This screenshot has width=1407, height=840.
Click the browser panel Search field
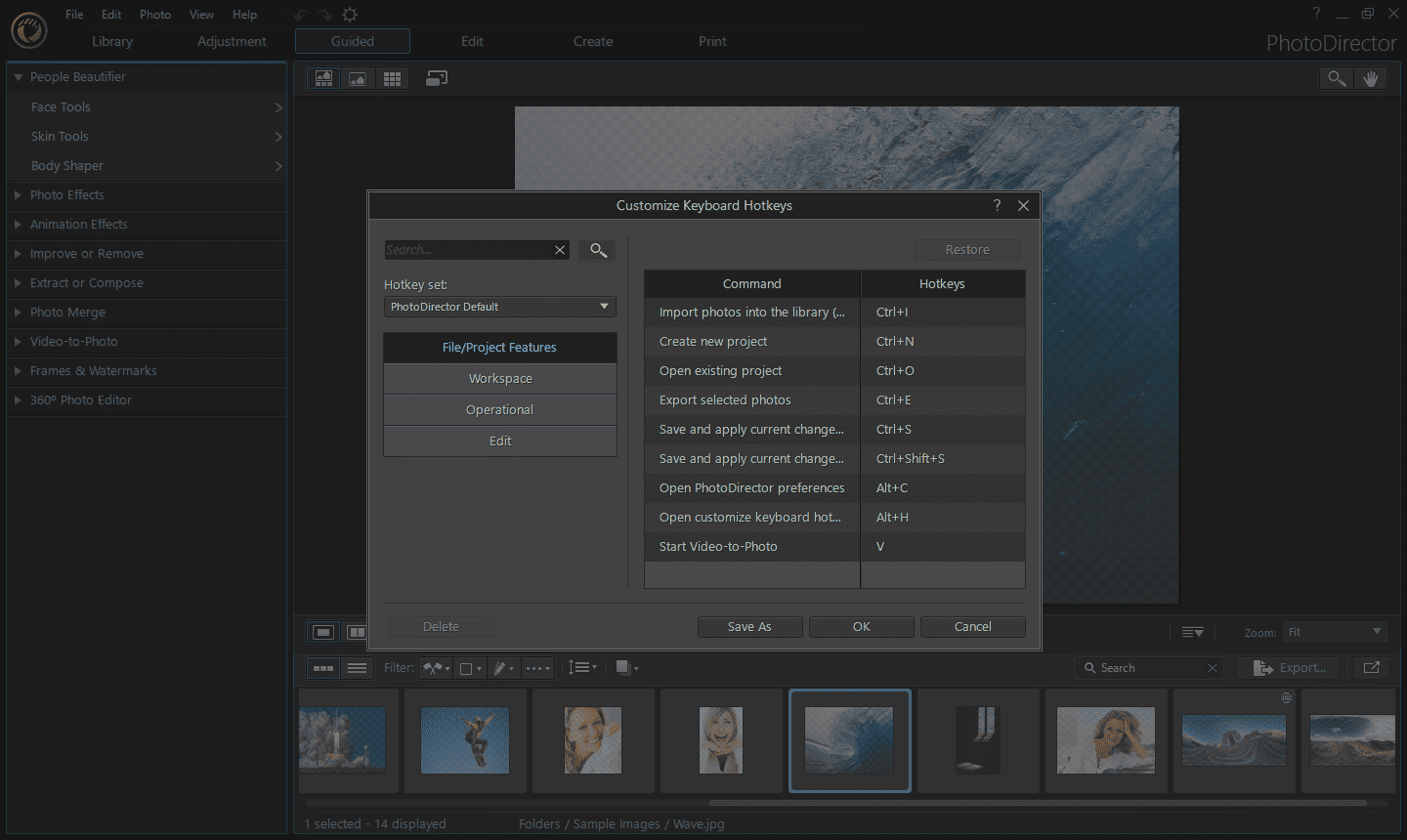[1151, 668]
